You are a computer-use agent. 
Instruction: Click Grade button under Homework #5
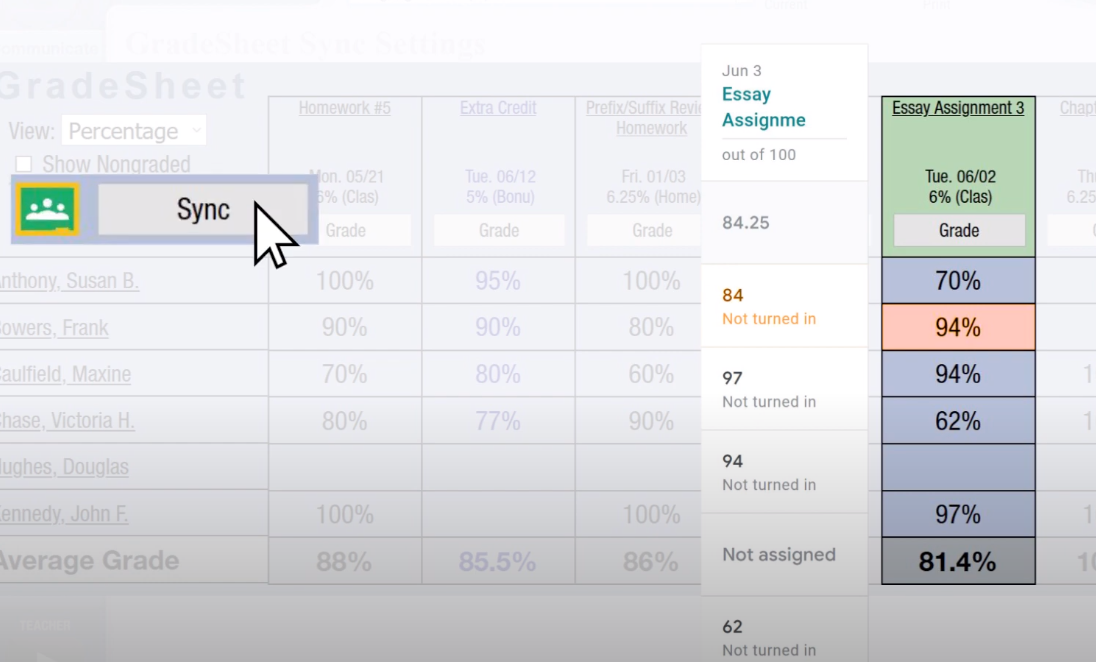click(345, 230)
